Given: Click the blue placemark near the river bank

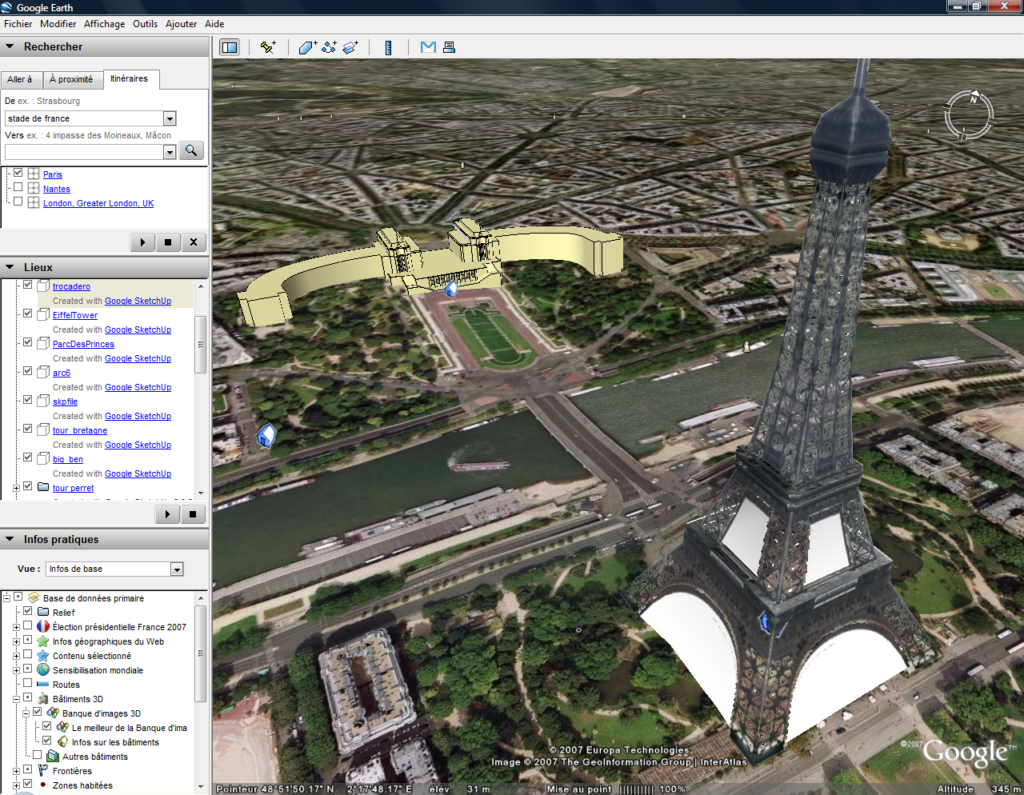Looking at the screenshot, I should tap(266, 435).
